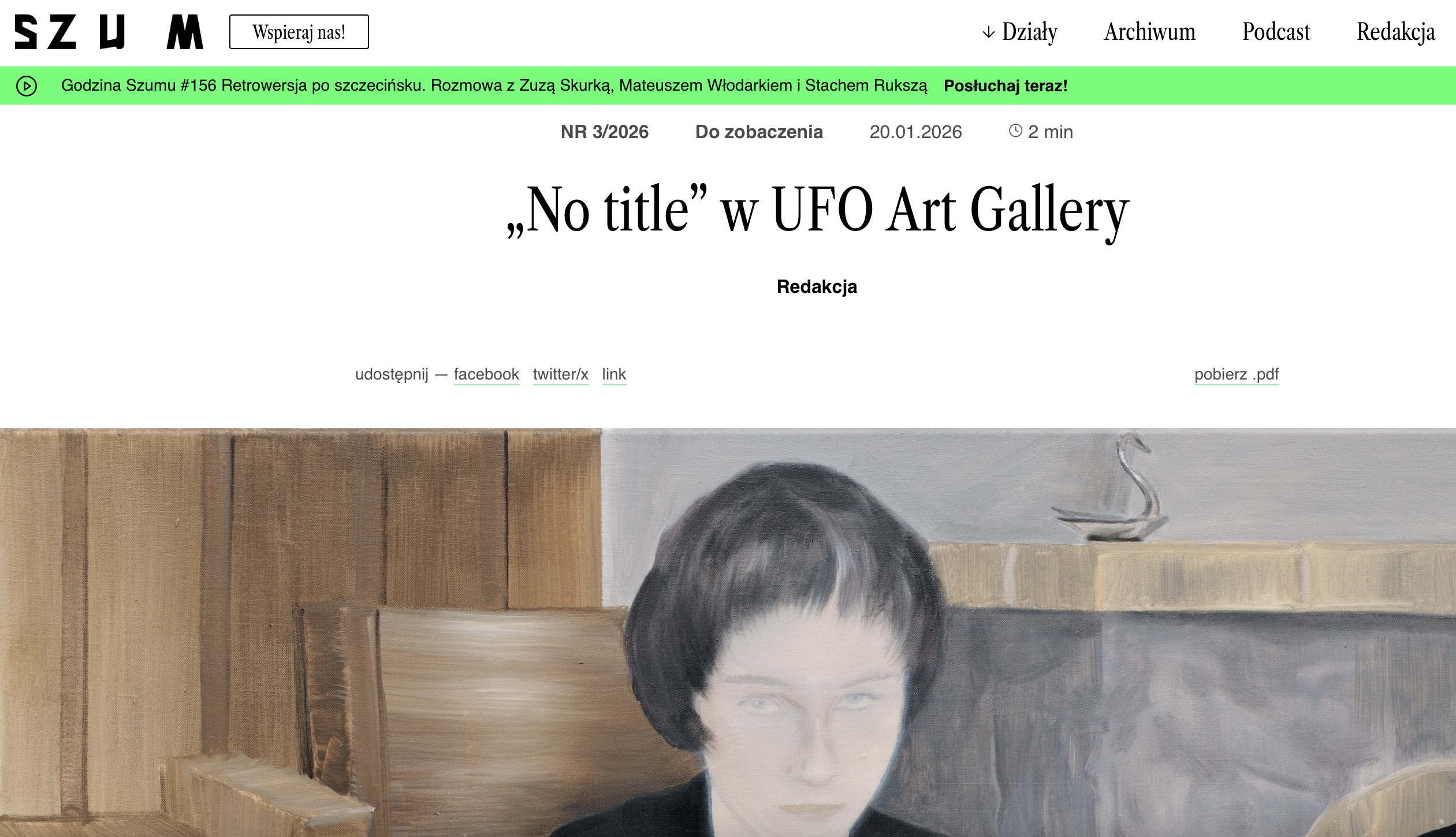The height and width of the screenshot is (837, 1456).
Task: Click the 20.01.2026 publication date
Action: click(915, 132)
